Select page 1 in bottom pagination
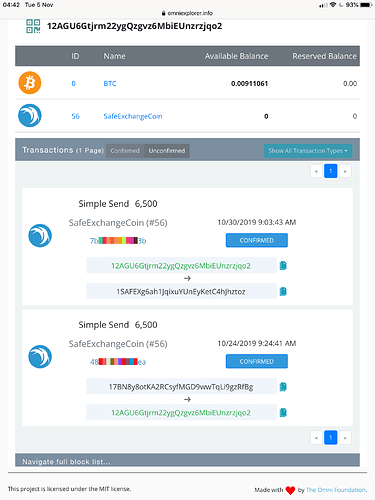375x500 pixels. tap(331, 438)
